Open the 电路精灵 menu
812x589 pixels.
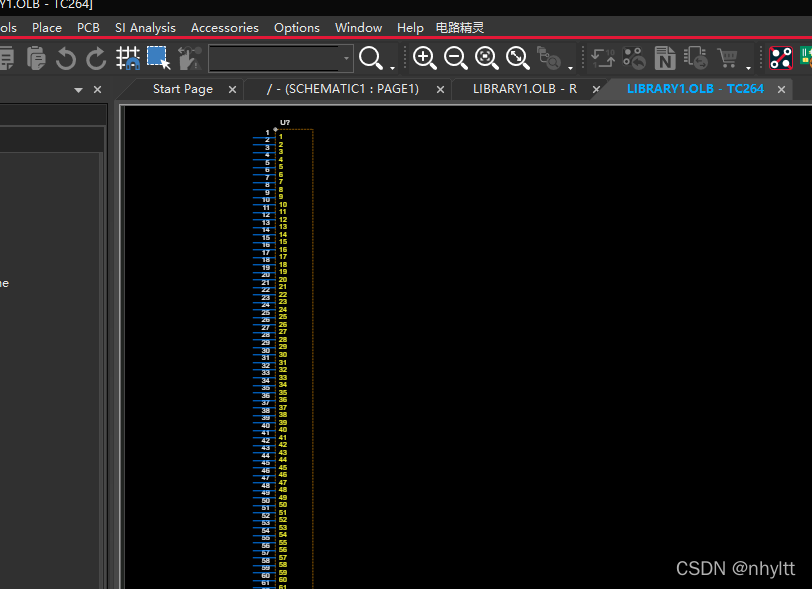tap(460, 28)
